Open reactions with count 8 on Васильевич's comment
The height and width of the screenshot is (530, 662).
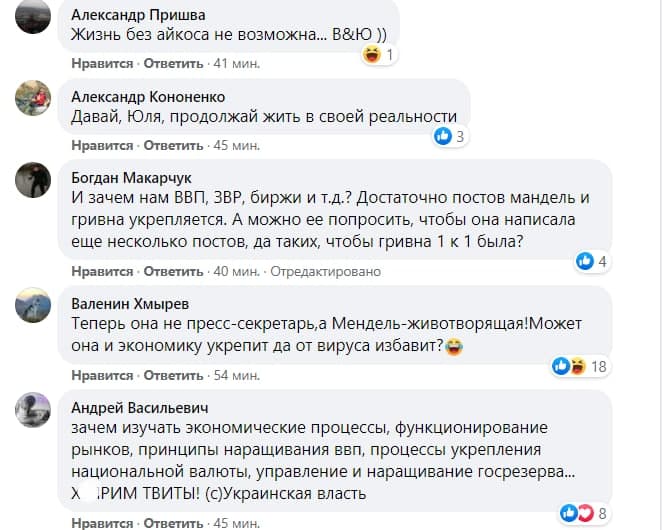coord(584,513)
